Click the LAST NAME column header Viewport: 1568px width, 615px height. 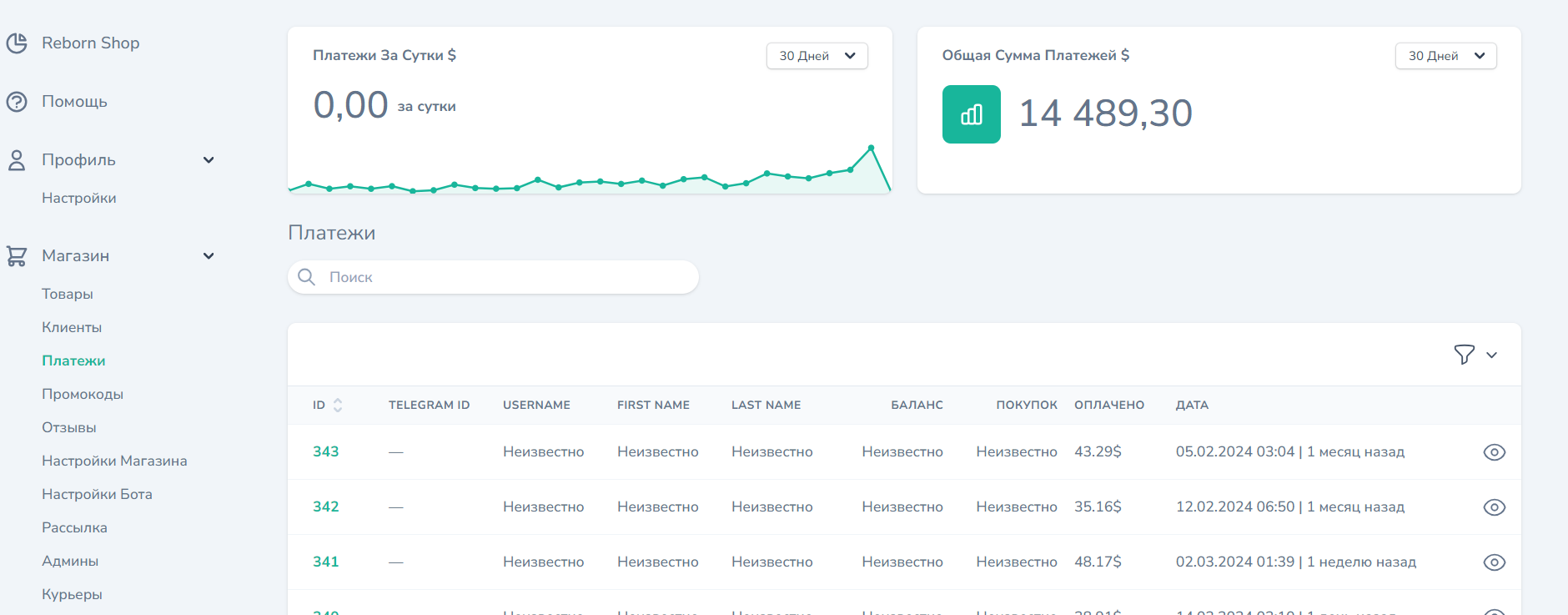766,405
